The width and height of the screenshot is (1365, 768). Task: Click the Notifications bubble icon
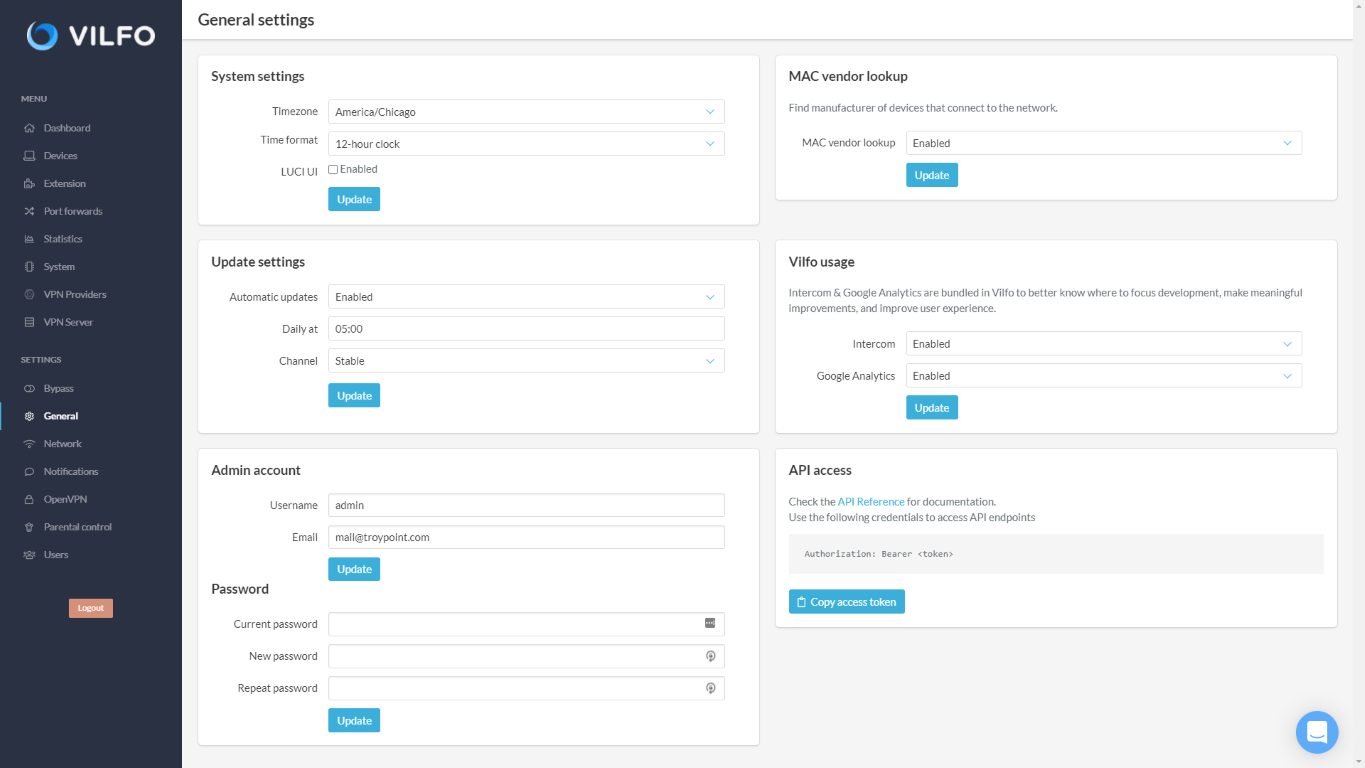[x=29, y=472]
